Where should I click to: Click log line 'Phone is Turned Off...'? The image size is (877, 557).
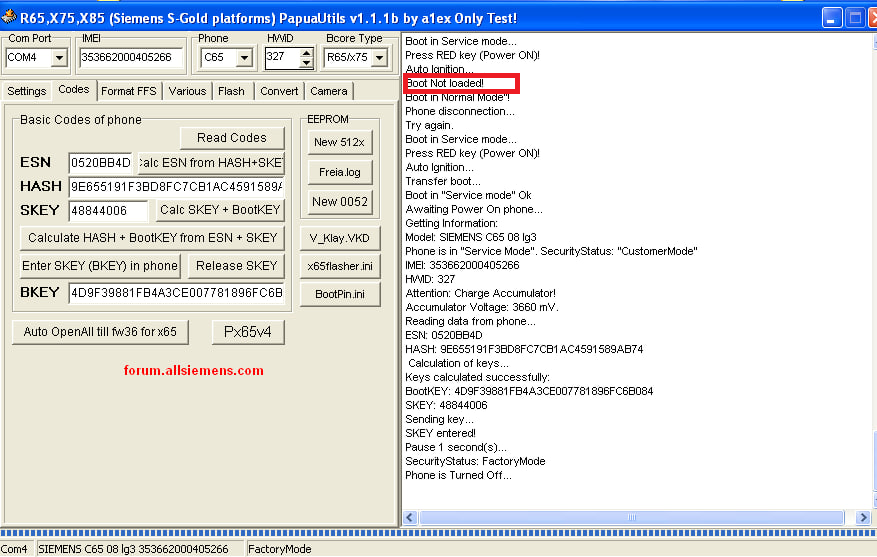tap(458, 475)
